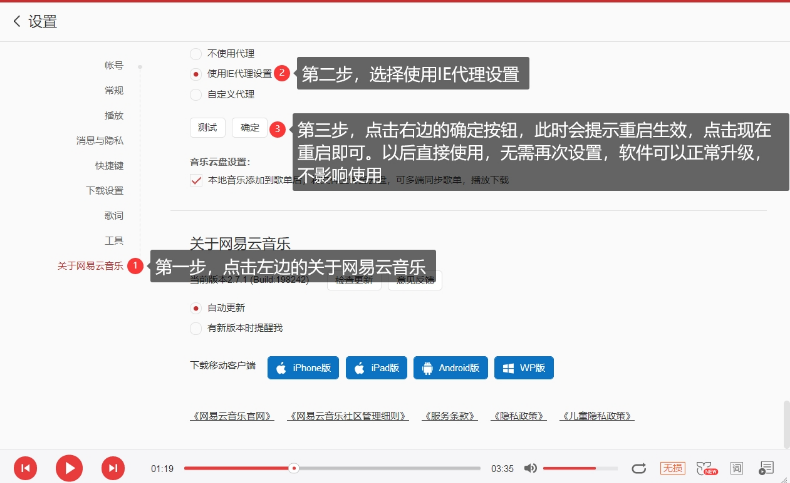Click the 01:19 elapsed time text
Image resolution: width=790 pixels, height=483 pixels.
162,469
